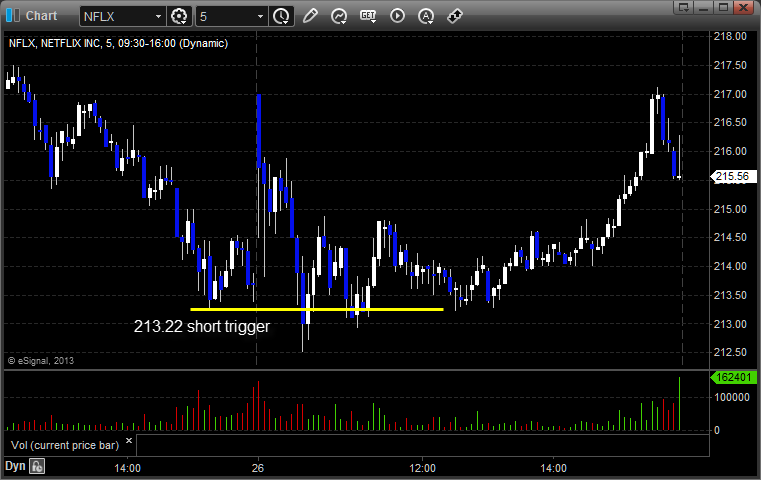Minimize the Chart window
Screen dimensions: 761x480
pos(704,7)
